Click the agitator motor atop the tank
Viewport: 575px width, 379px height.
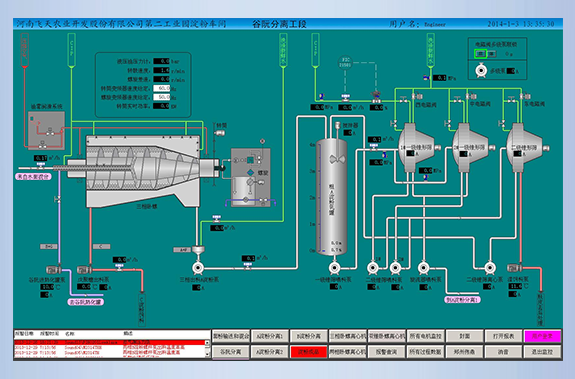(x=338, y=126)
